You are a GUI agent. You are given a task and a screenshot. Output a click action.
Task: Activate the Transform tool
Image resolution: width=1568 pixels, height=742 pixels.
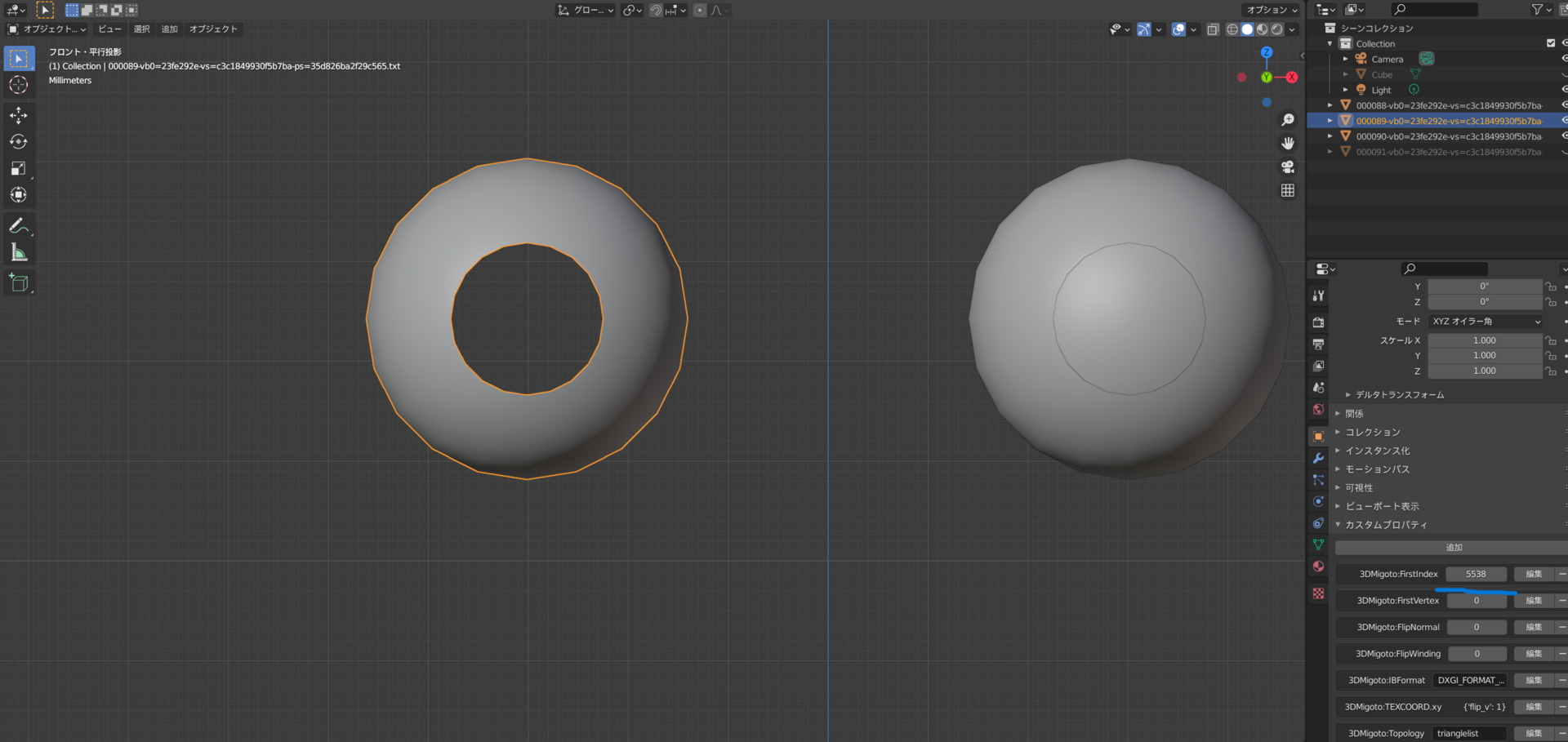(x=19, y=195)
